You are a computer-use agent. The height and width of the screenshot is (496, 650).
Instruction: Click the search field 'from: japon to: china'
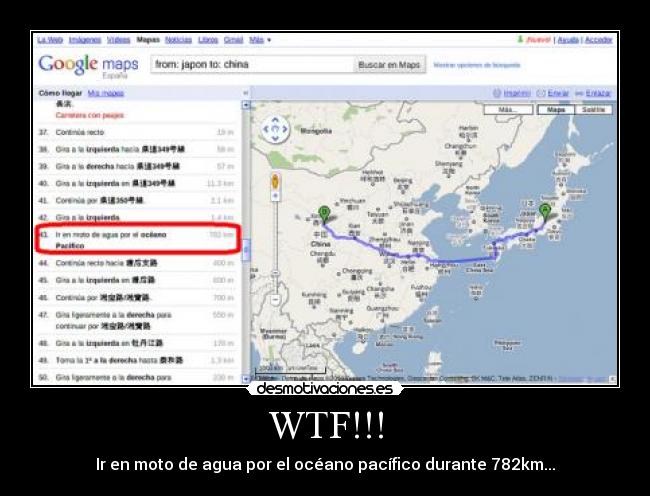pos(252,65)
